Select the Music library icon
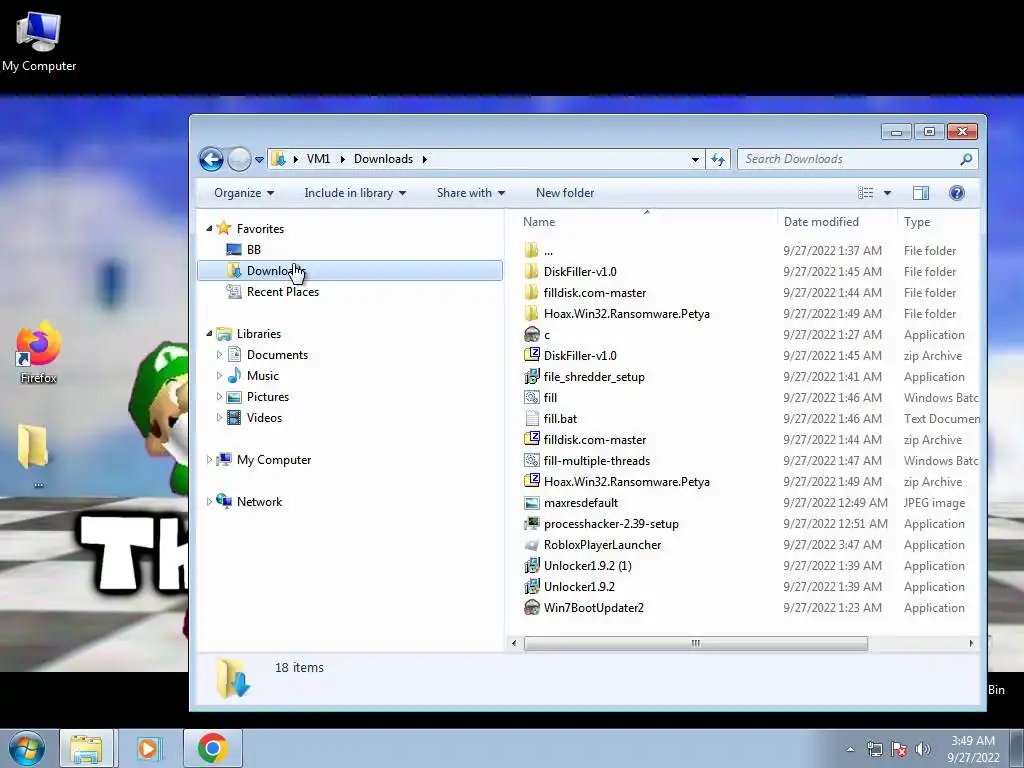Screen dimensions: 1024x768 coord(234,376)
